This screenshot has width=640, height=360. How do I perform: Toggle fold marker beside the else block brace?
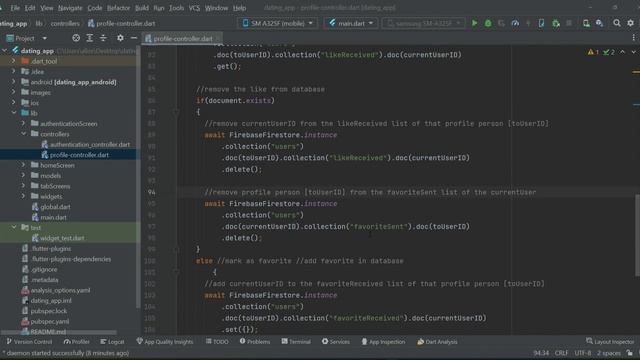176,272
